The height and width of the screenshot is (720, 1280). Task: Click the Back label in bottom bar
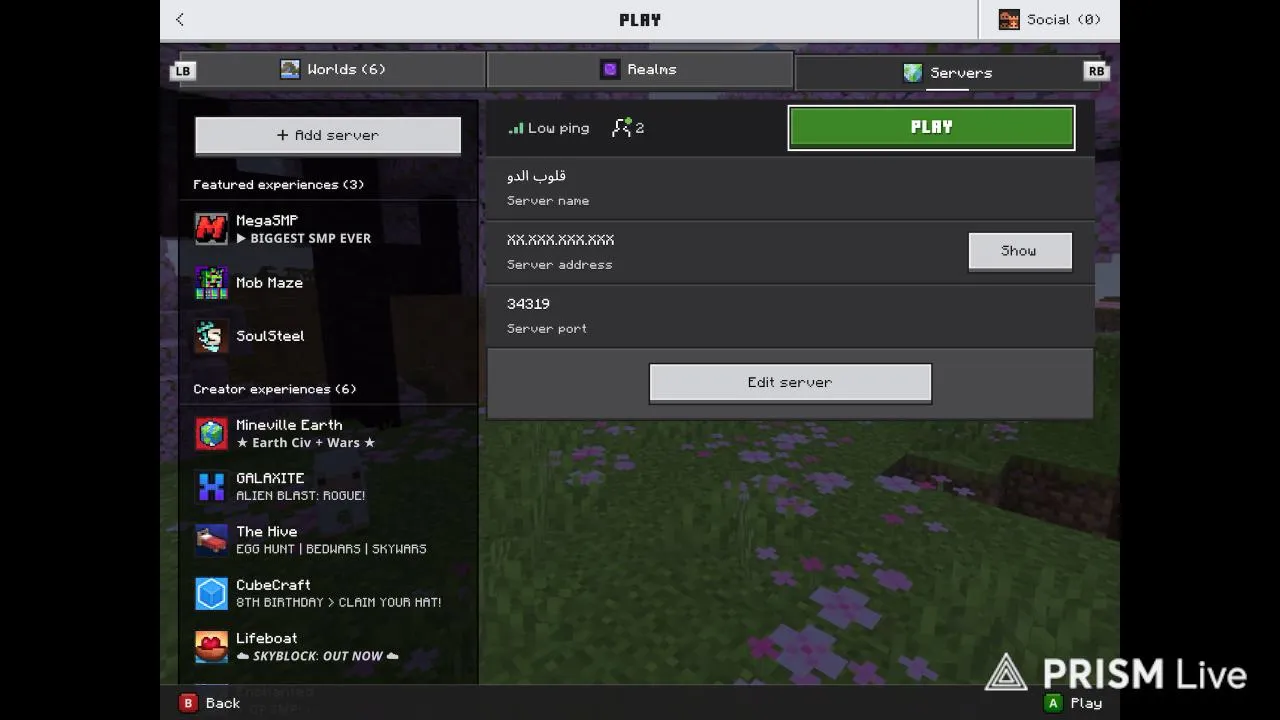coord(222,703)
